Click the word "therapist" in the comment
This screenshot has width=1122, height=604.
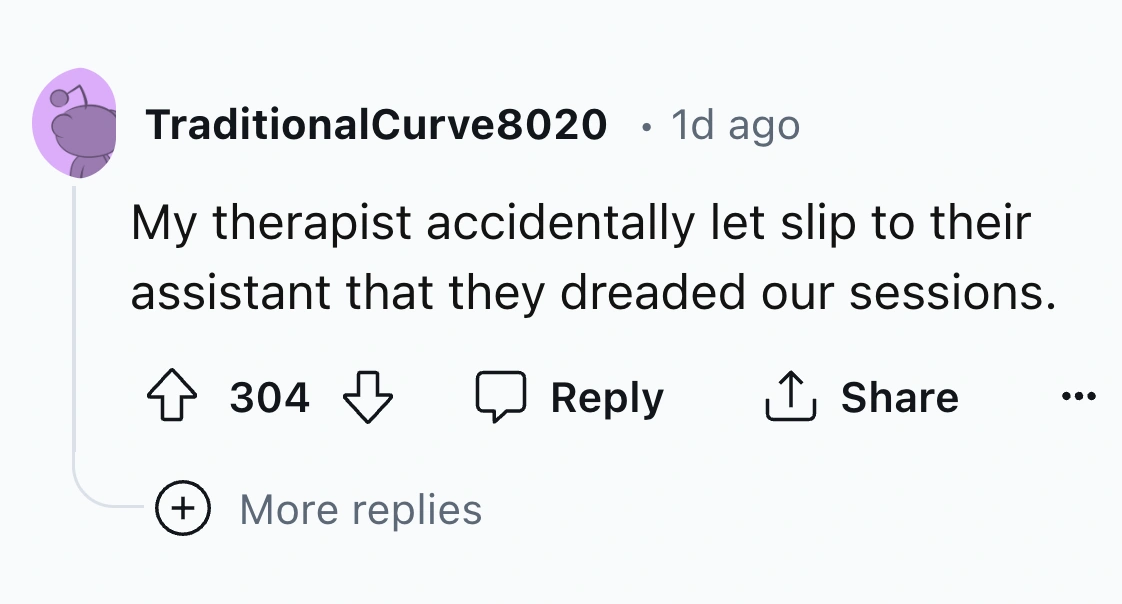pyautogui.click(x=314, y=224)
